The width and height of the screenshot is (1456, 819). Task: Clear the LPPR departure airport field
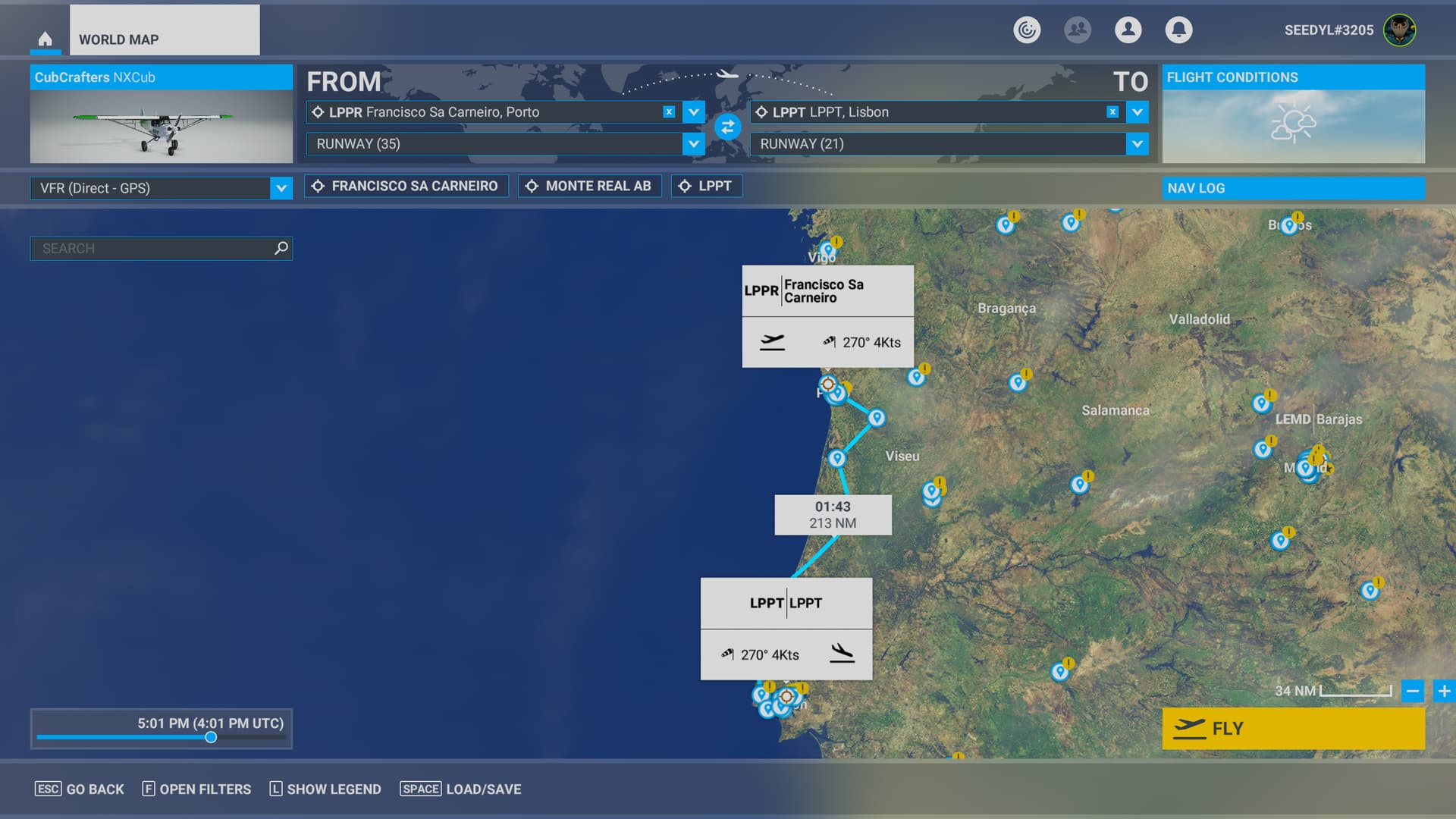(x=669, y=111)
